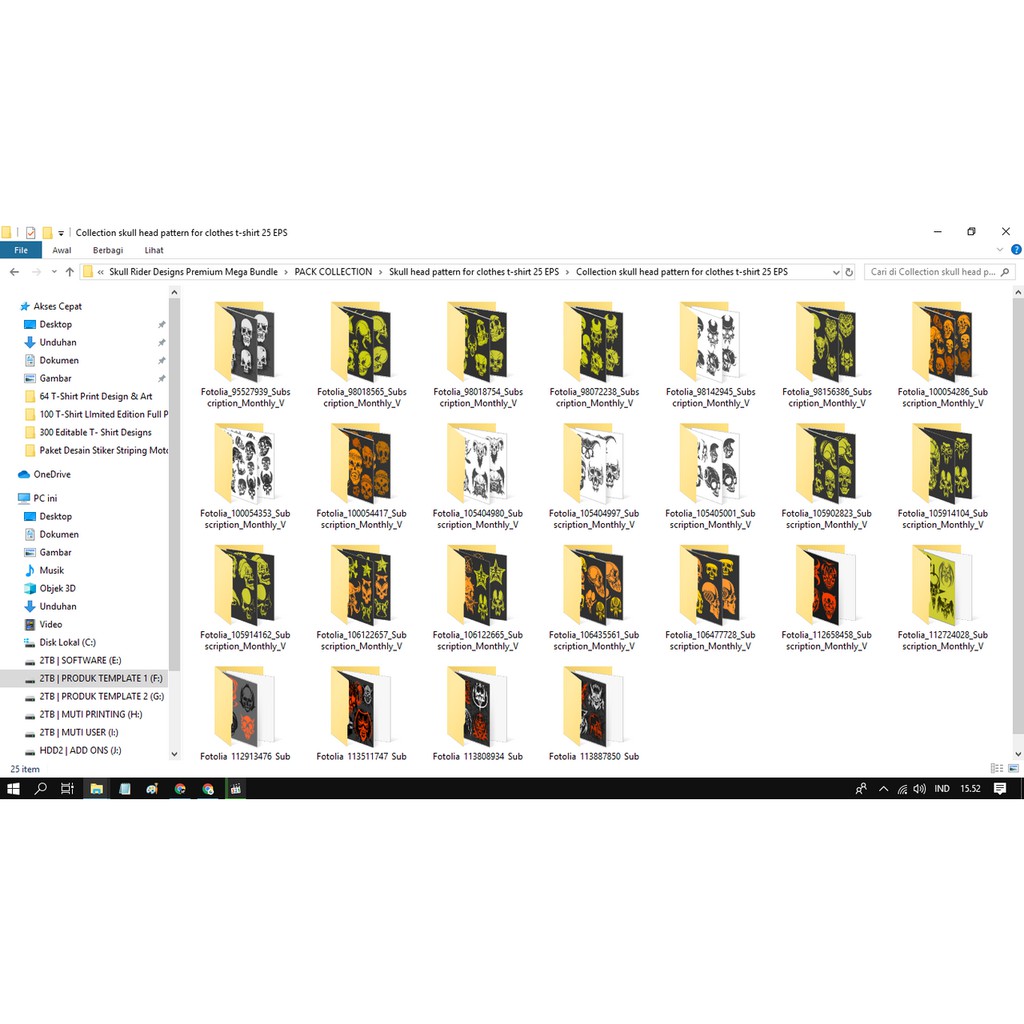Open Customize Quick Access Toolbar dropdown
Image resolution: width=1024 pixels, height=1024 pixels.
61,233
